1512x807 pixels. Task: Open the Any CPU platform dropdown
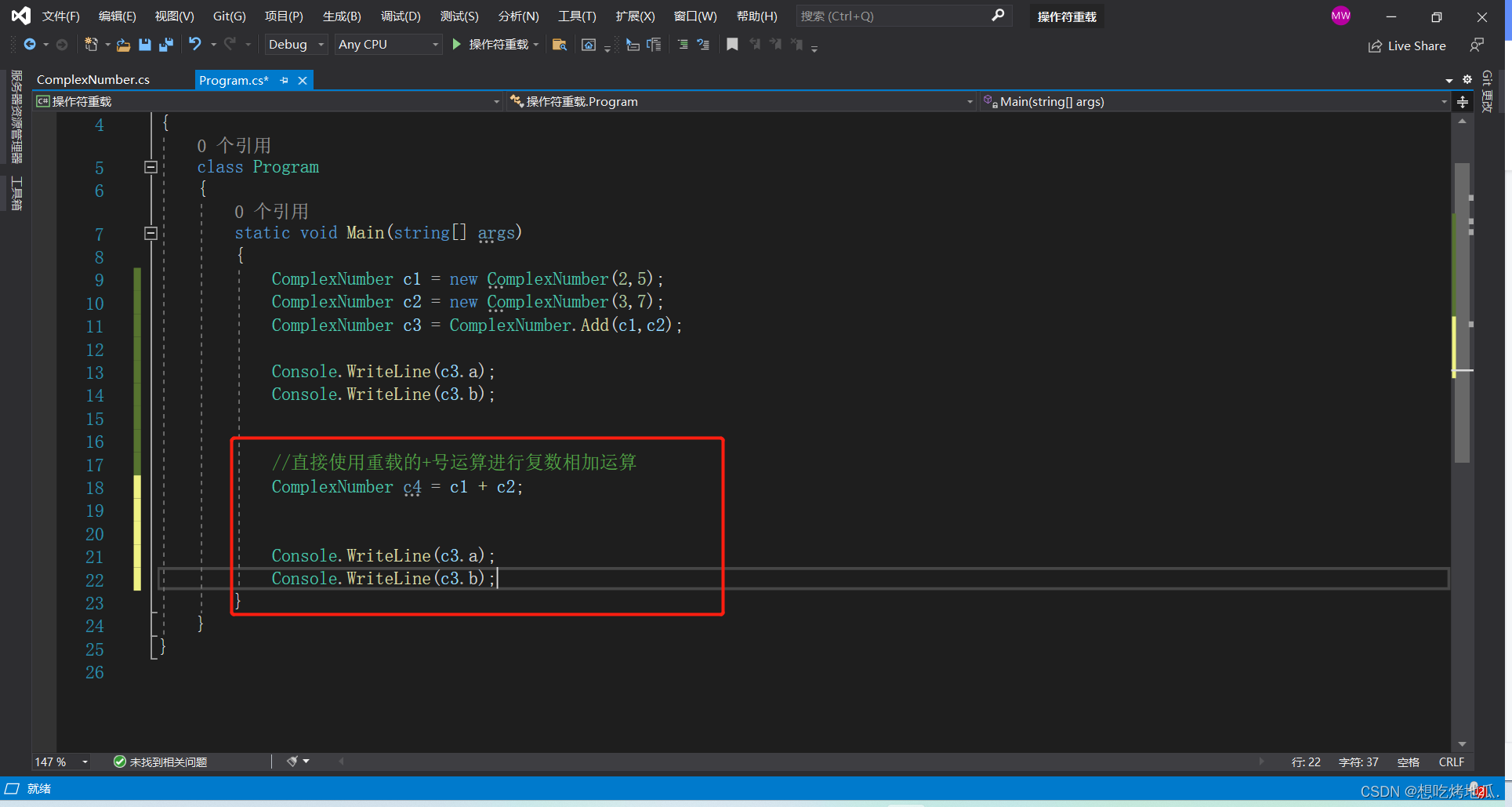[387, 44]
